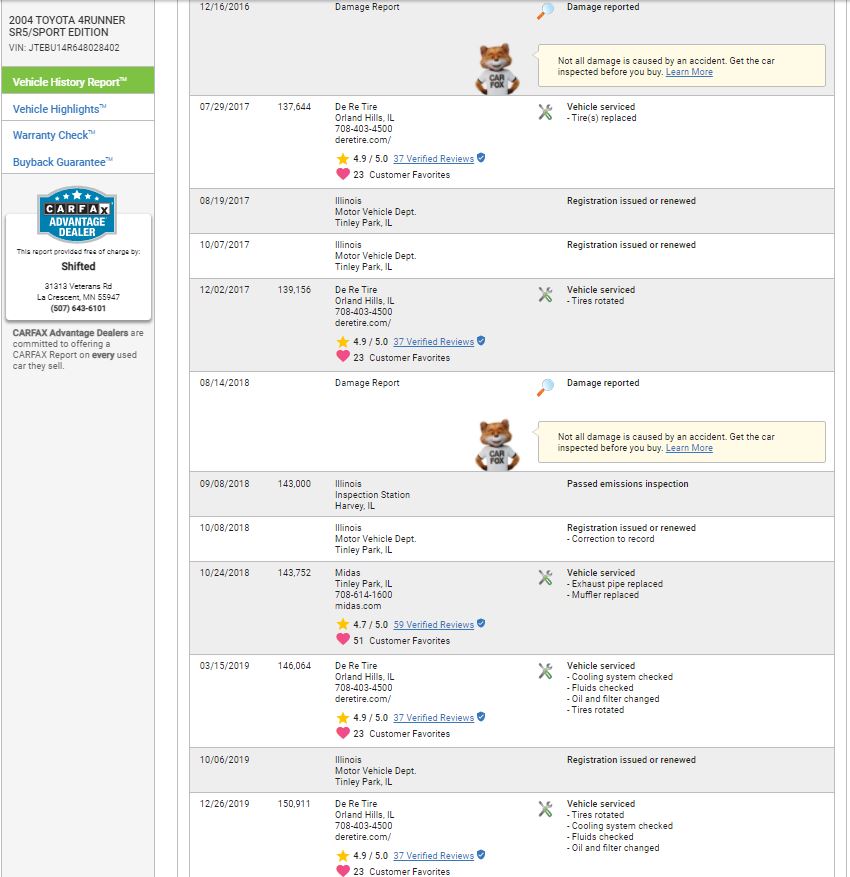Click the wrench icon for Midas exhaust service

pyautogui.click(x=545, y=578)
